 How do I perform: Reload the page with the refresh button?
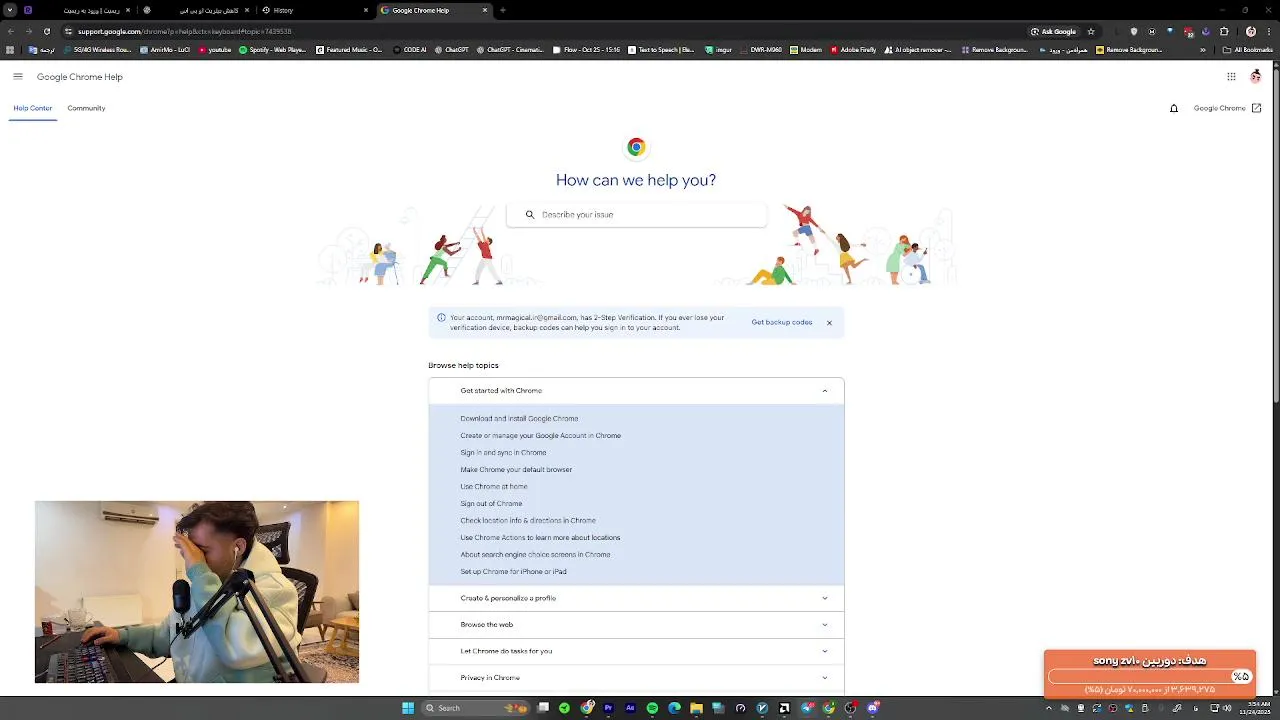46,31
